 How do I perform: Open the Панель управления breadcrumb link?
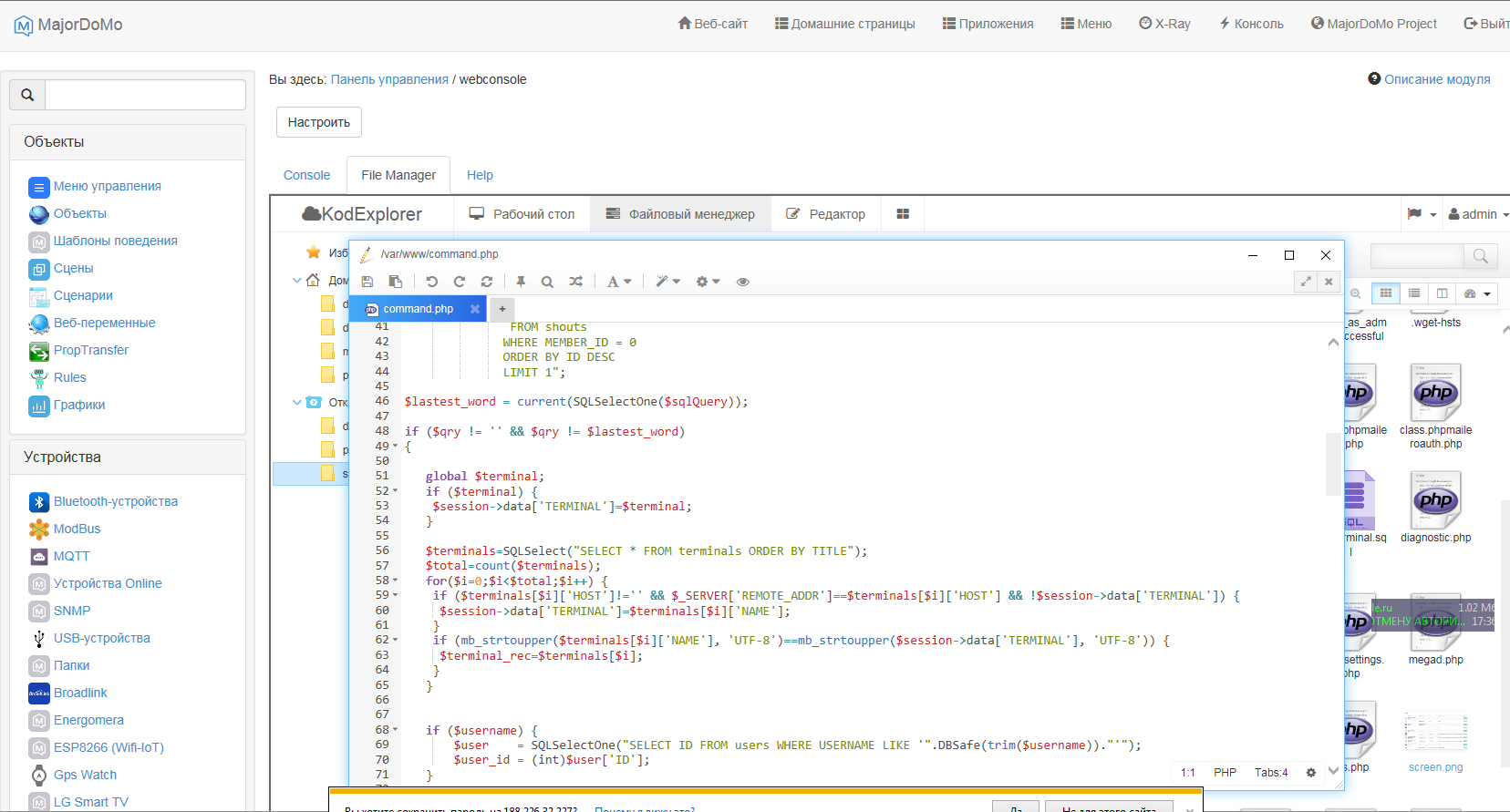pyautogui.click(x=389, y=79)
